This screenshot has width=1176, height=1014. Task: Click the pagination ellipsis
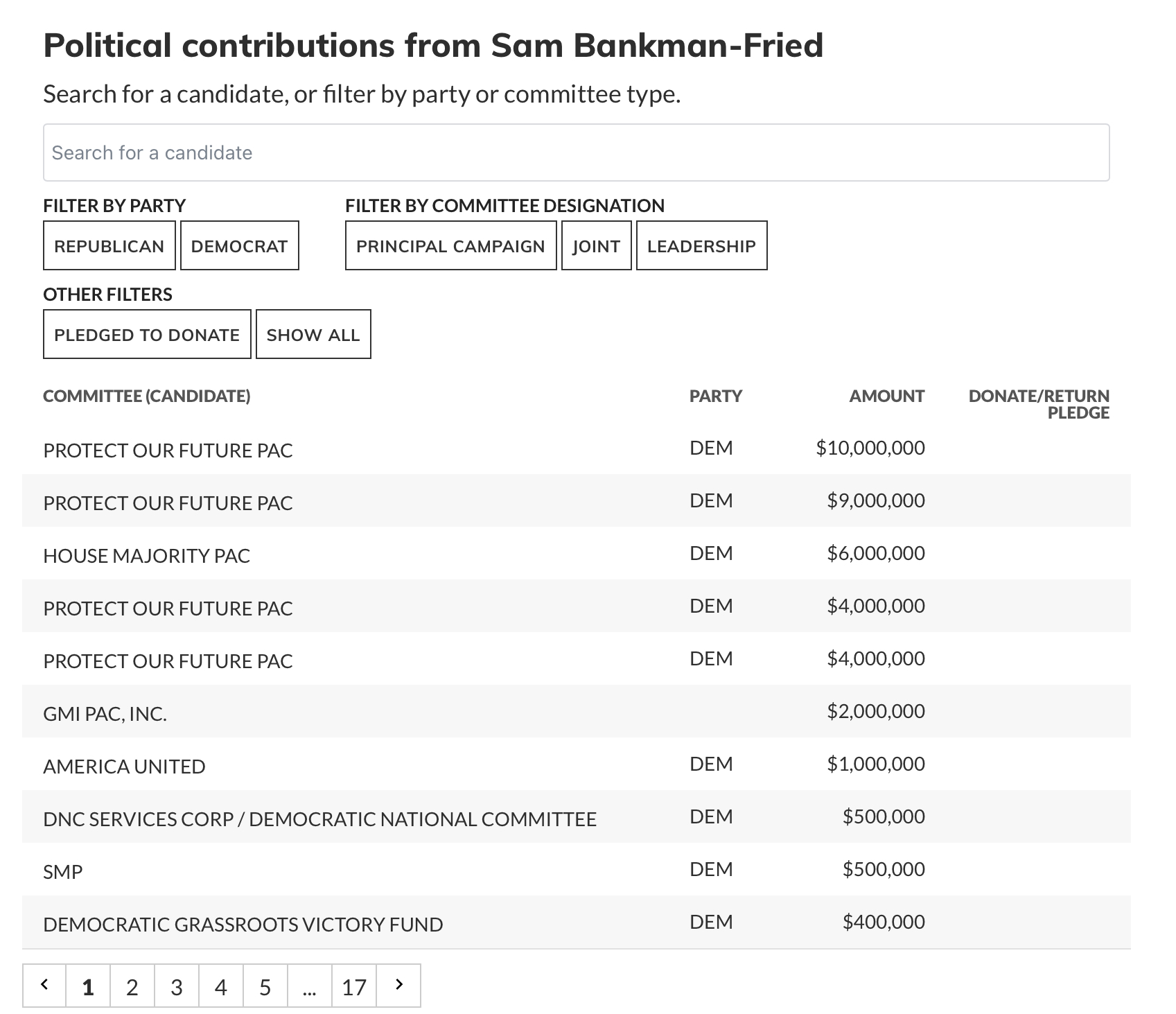click(x=310, y=985)
